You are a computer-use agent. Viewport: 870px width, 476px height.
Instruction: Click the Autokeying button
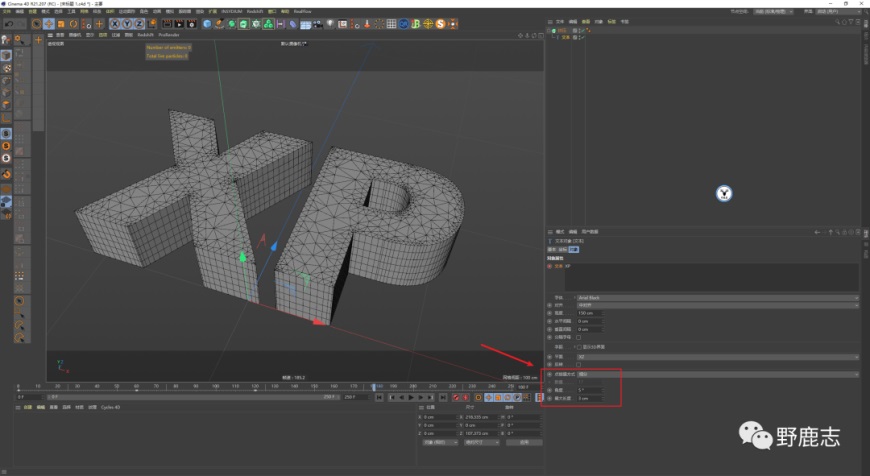tap(465, 397)
